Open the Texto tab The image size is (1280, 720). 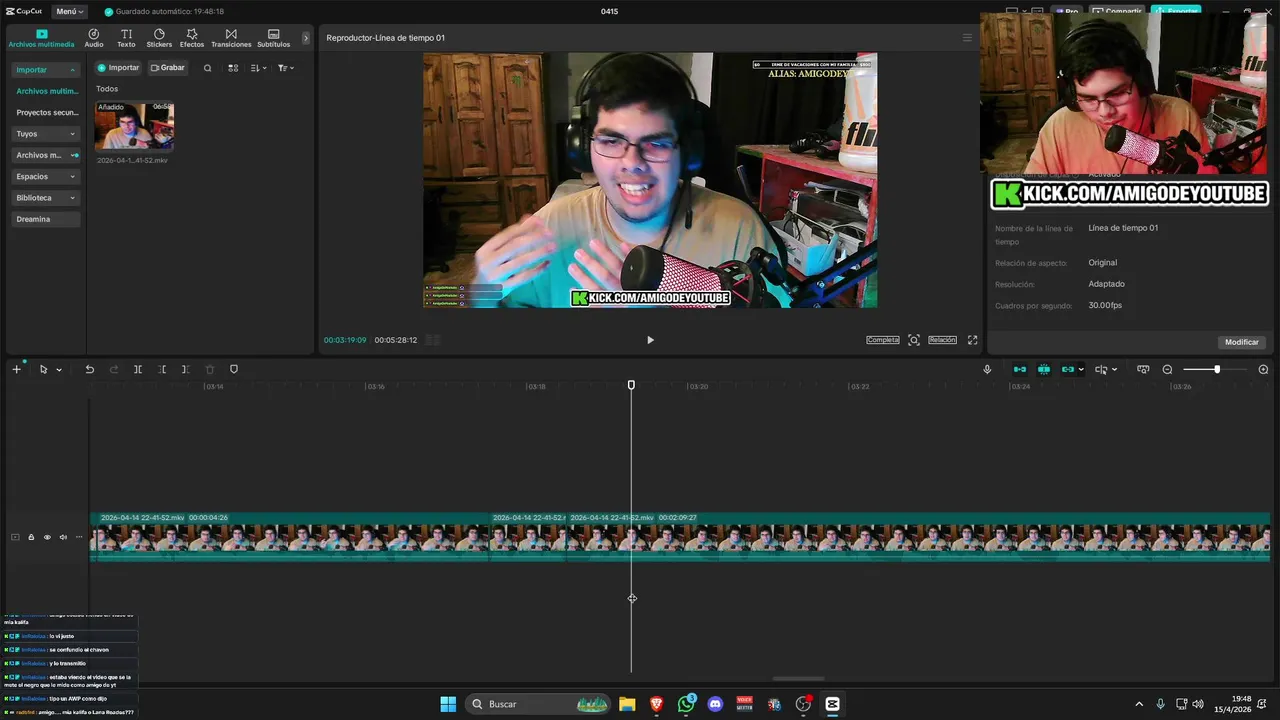click(x=126, y=38)
